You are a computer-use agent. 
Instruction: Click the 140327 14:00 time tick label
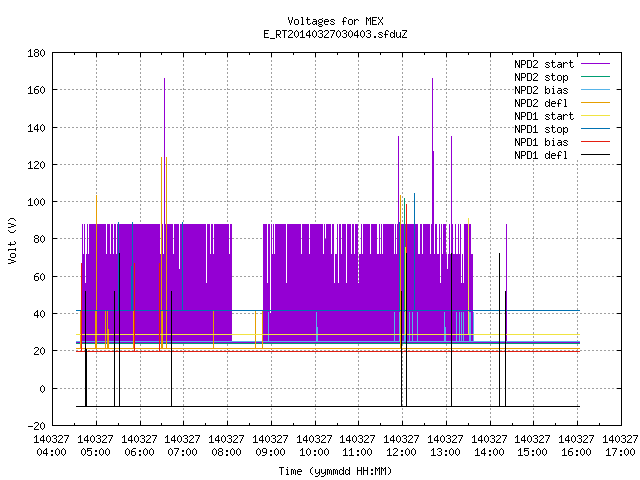[x=489, y=446]
